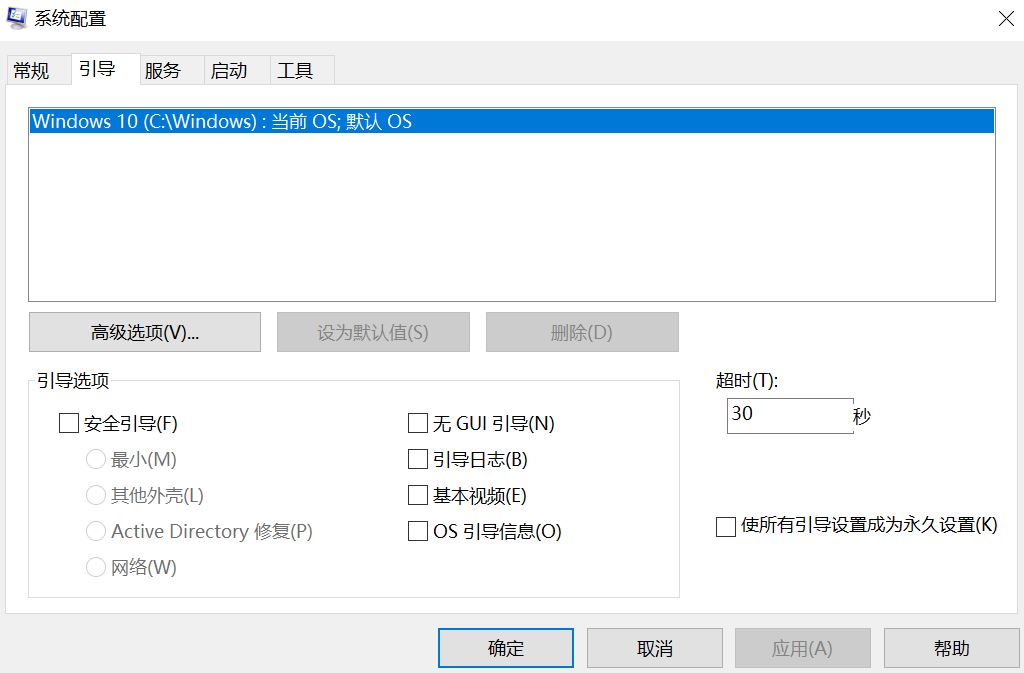启用无 GUI 引导
This screenshot has height=673, width=1024.
(x=417, y=422)
